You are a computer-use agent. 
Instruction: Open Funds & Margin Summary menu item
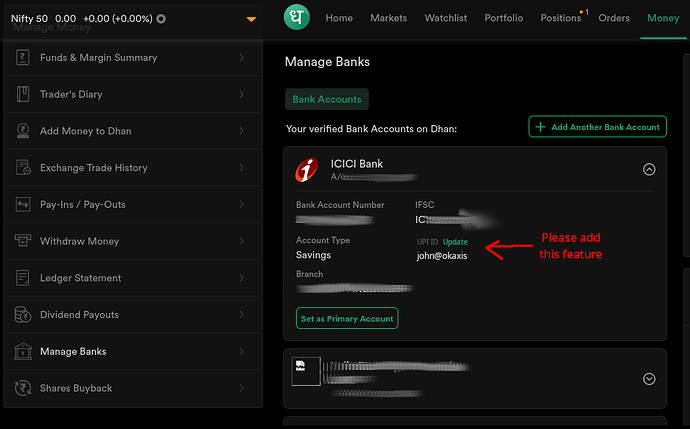pos(133,58)
